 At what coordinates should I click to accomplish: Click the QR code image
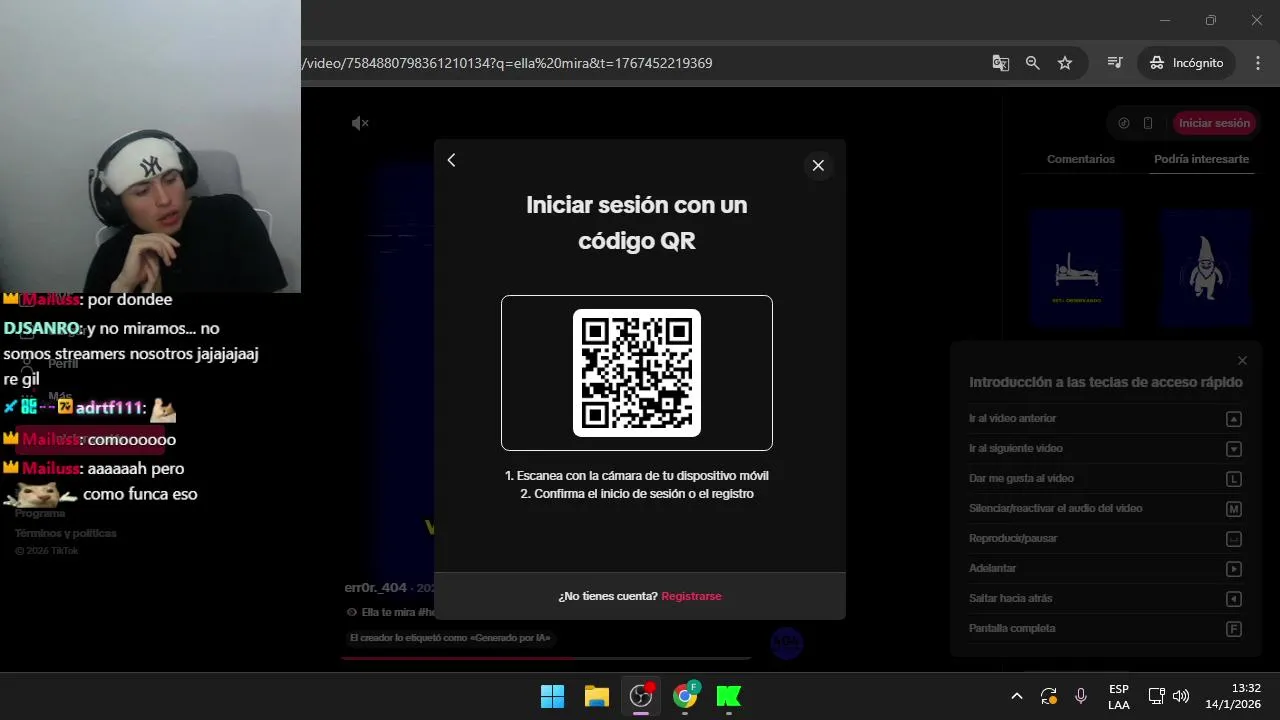click(637, 373)
